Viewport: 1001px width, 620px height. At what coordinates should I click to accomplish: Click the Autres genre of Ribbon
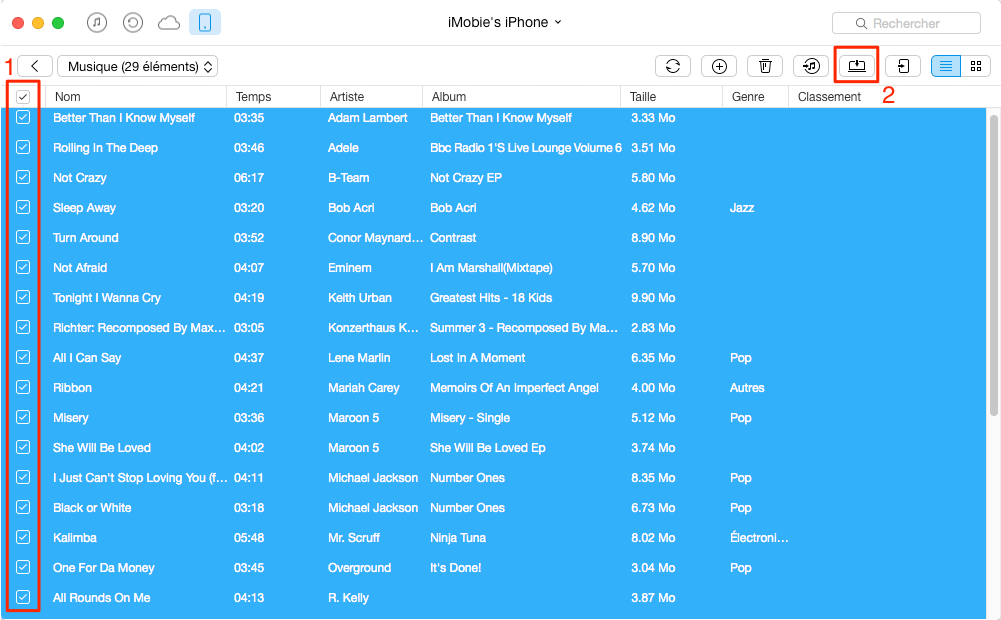click(x=747, y=388)
